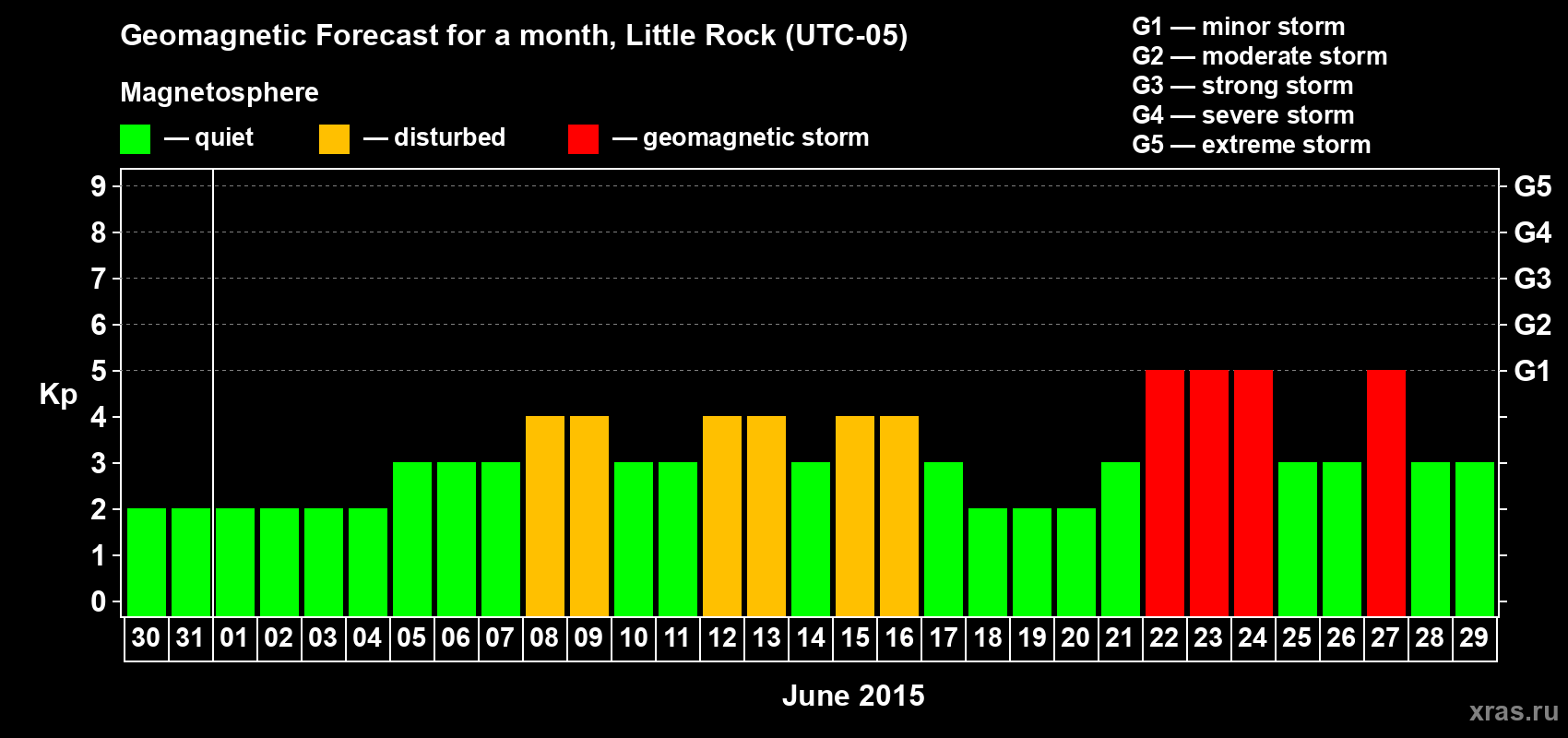
Task: Click the date label '26' on the axis
Action: click(x=1341, y=638)
